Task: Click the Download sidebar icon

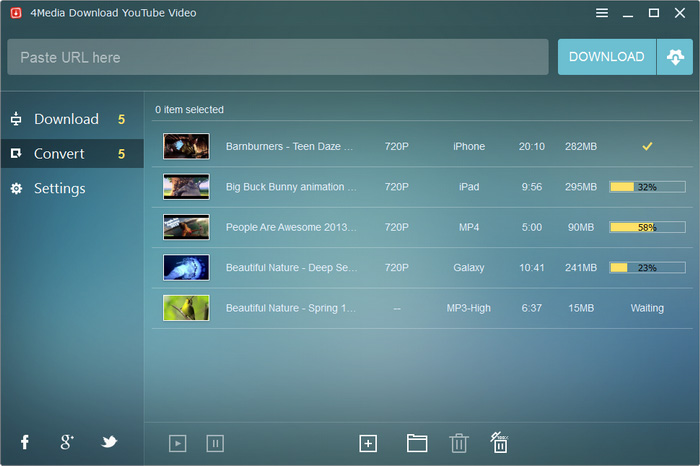Action: (x=16, y=119)
